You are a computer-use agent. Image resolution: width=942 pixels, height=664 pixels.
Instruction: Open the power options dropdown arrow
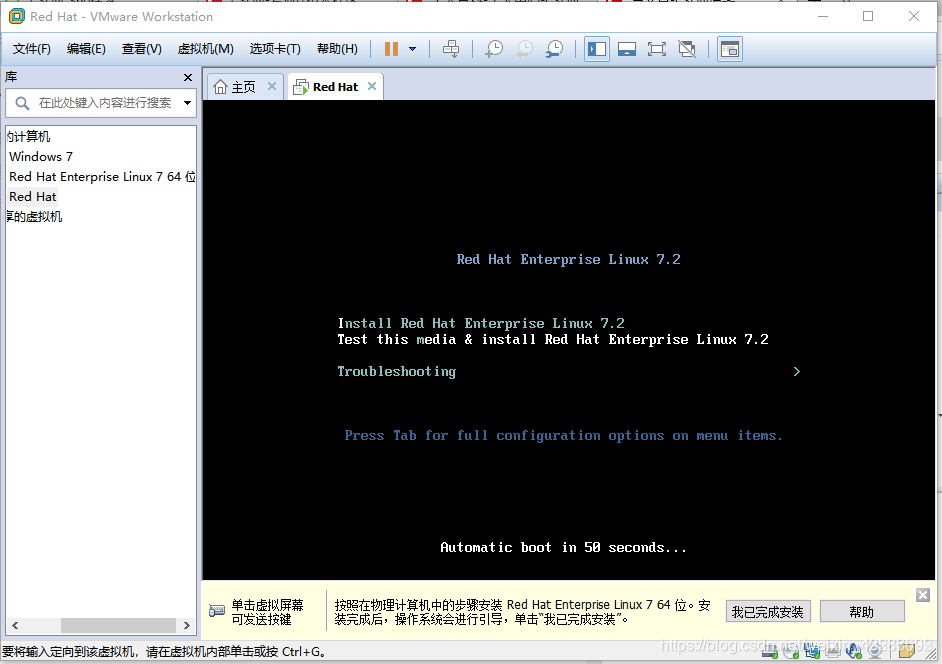[x=413, y=49]
